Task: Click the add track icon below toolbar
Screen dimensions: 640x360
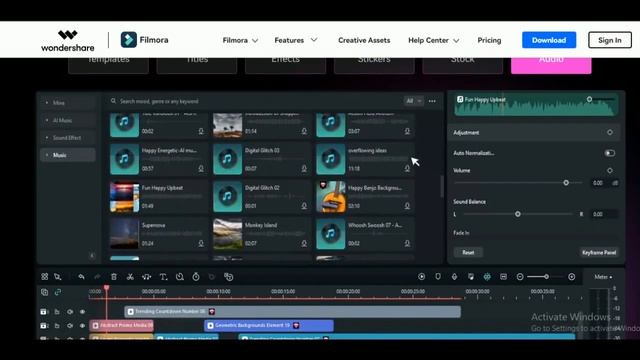Action: pyautogui.click(x=44, y=292)
